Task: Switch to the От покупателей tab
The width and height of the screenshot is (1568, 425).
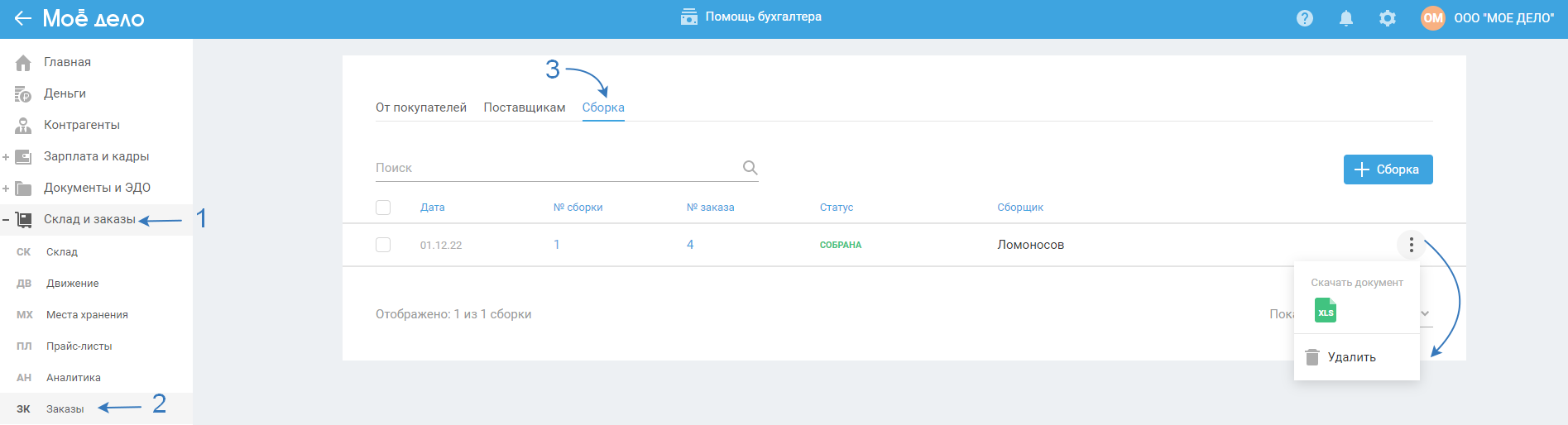Action: 421,107
